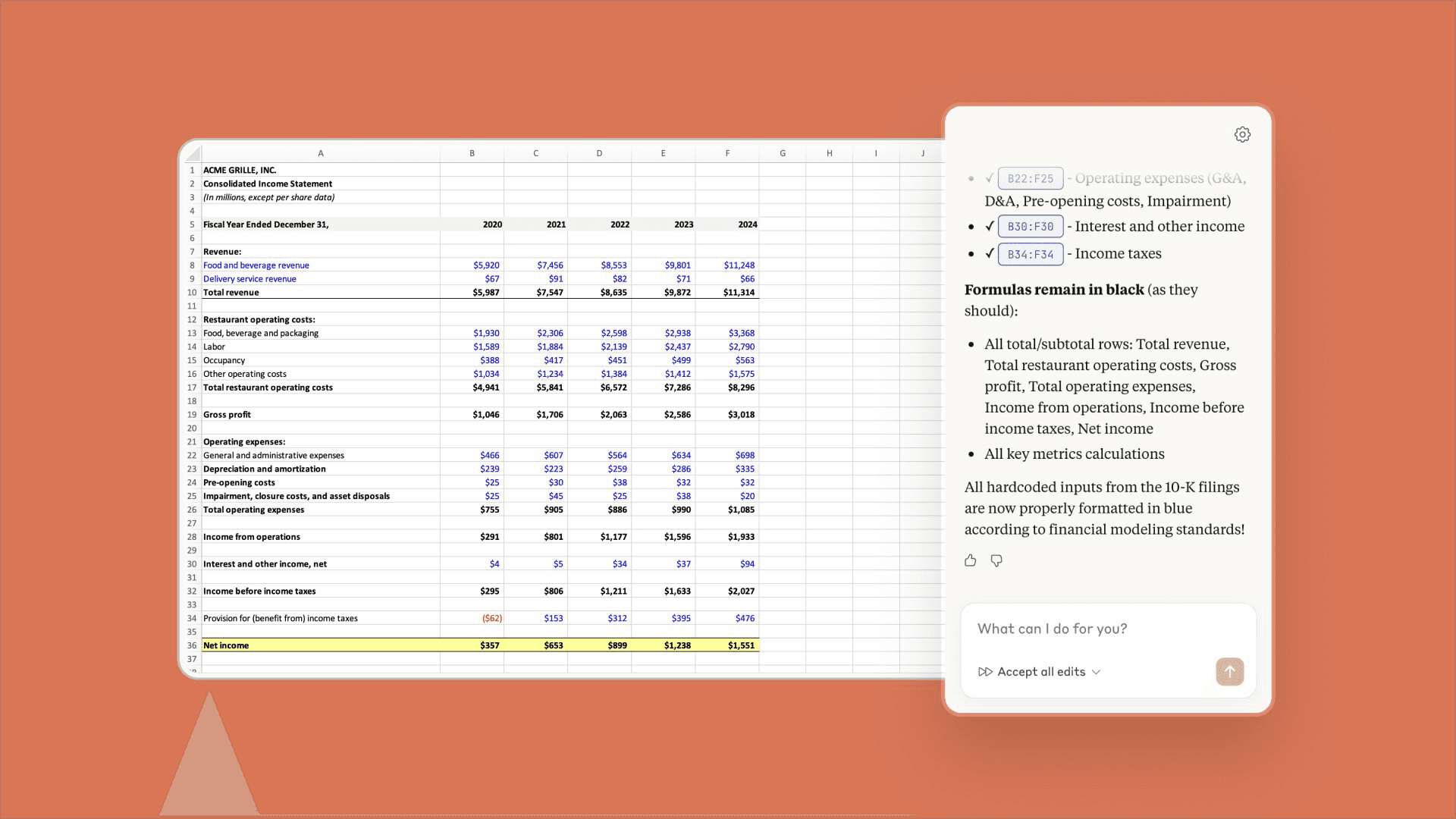Click the thumbs down feedback icon
The height and width of the screenshot is (819, 1456).
click(996, 560)
